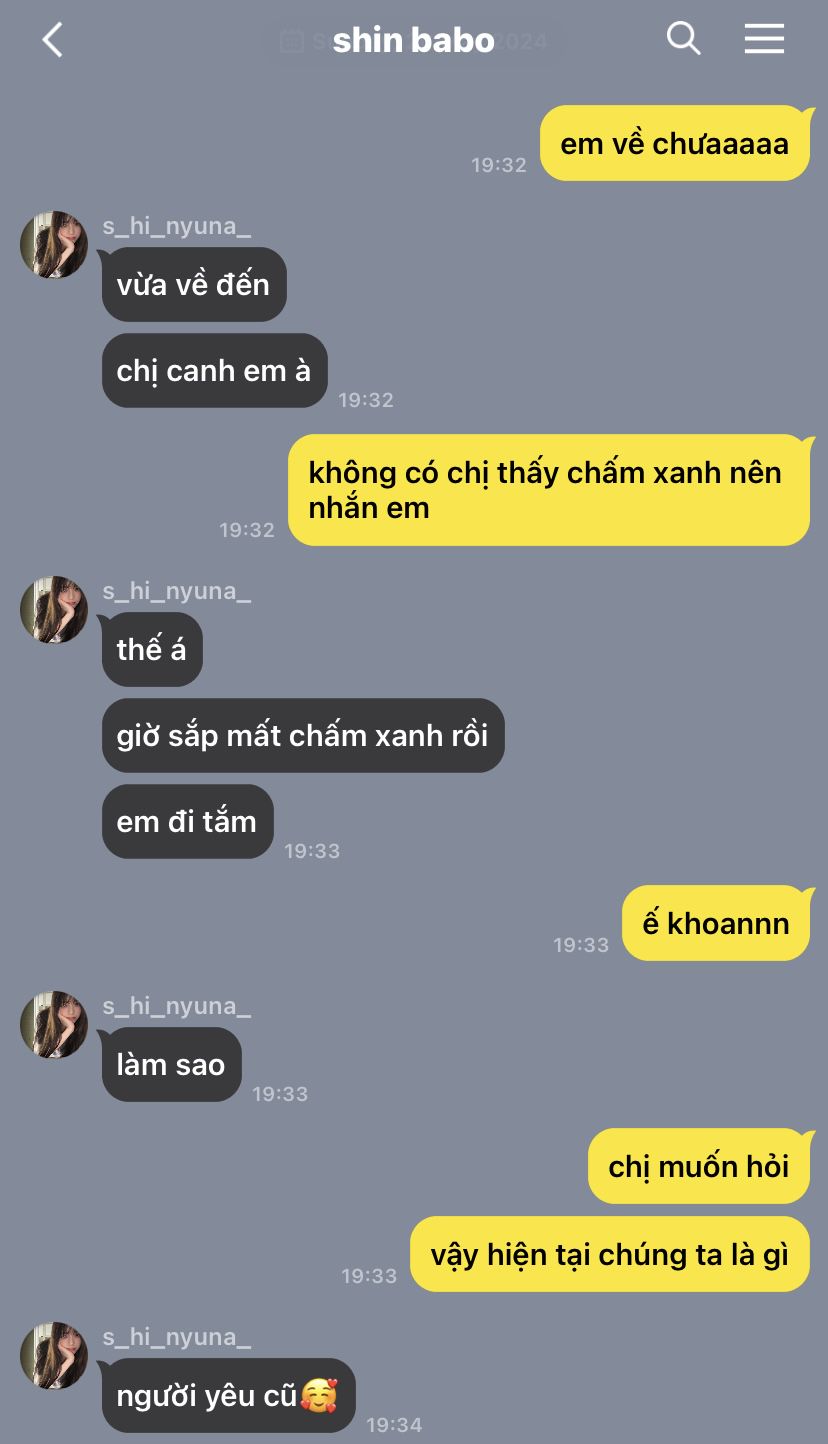Tap the faded calendar icon in header
This screenshot has height=1444, width=828.
coord(292,41)
